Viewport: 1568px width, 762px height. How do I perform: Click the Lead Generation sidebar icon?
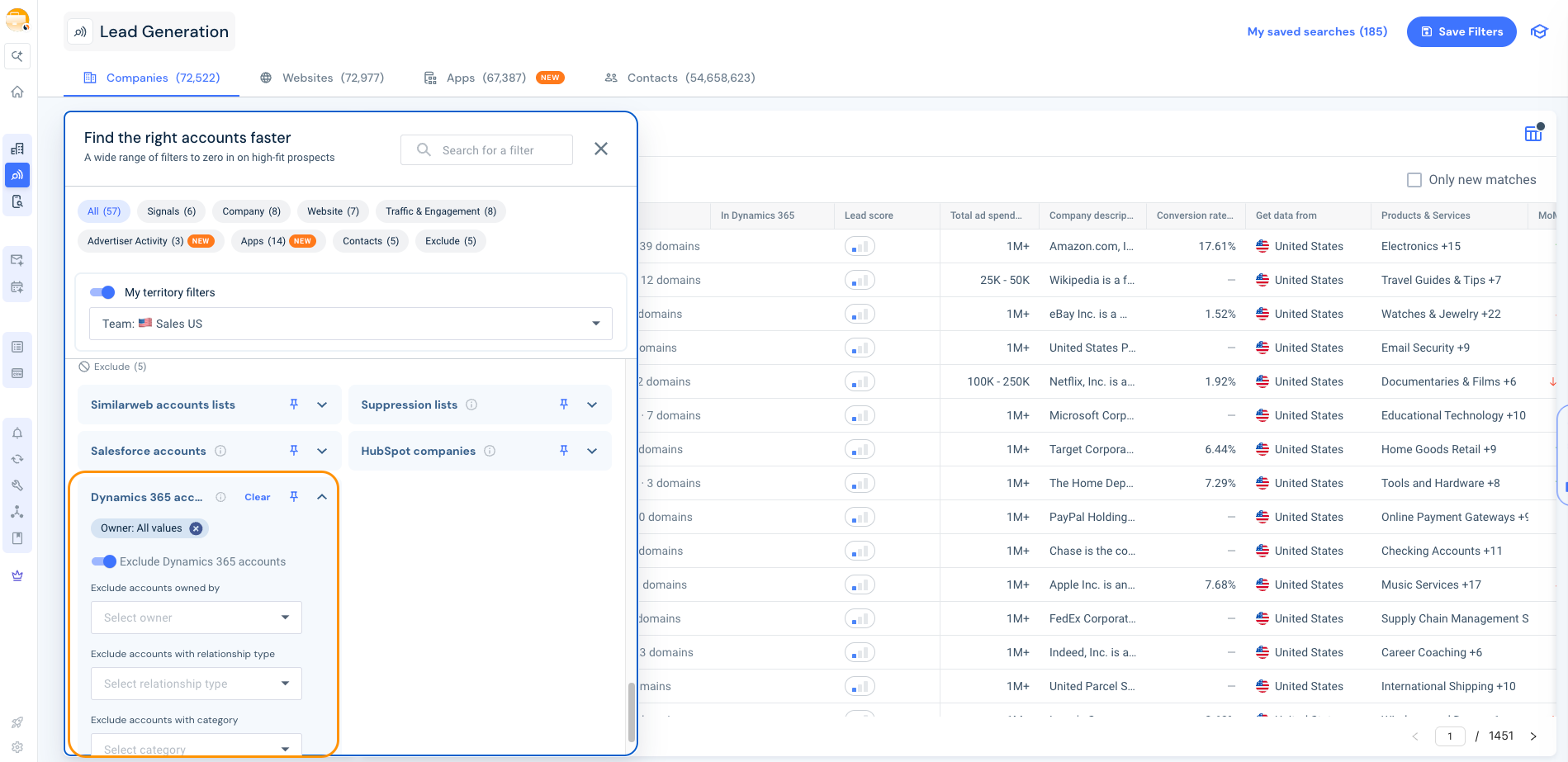pos(17,175)
